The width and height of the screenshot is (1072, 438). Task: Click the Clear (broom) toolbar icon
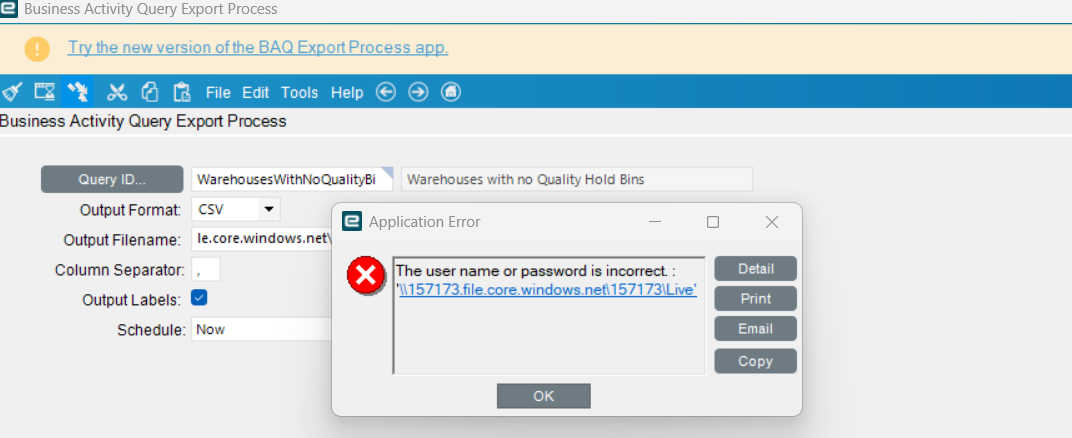[x=12, y=92]
